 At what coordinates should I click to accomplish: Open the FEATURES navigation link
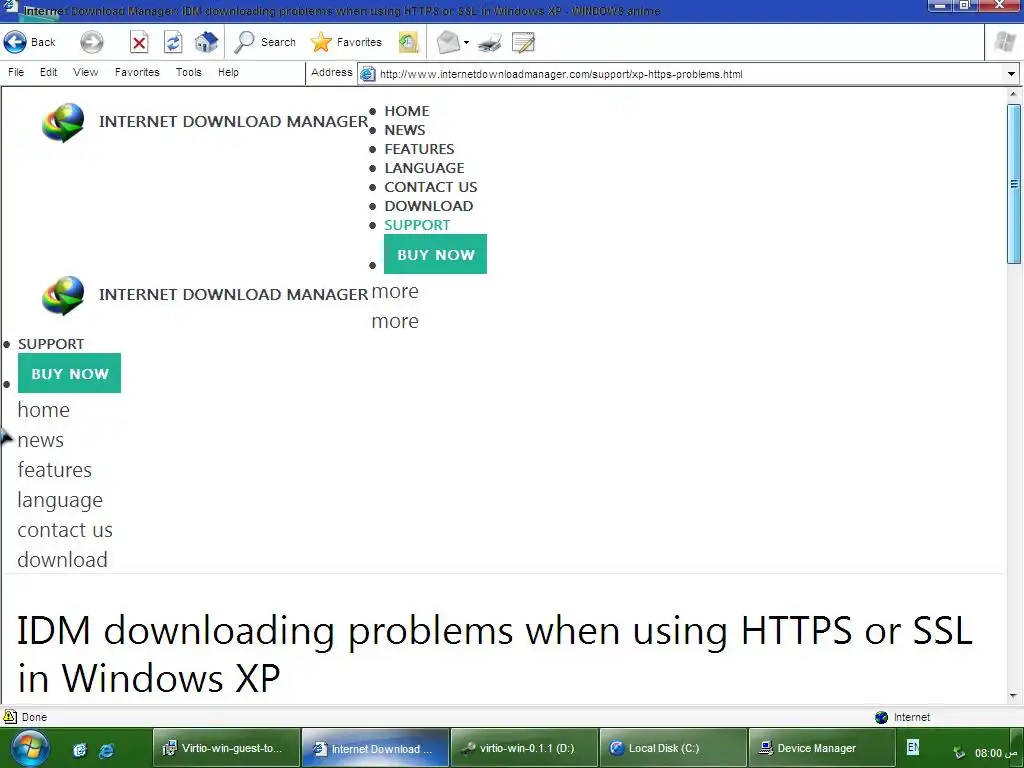click(x=419, y=149)
